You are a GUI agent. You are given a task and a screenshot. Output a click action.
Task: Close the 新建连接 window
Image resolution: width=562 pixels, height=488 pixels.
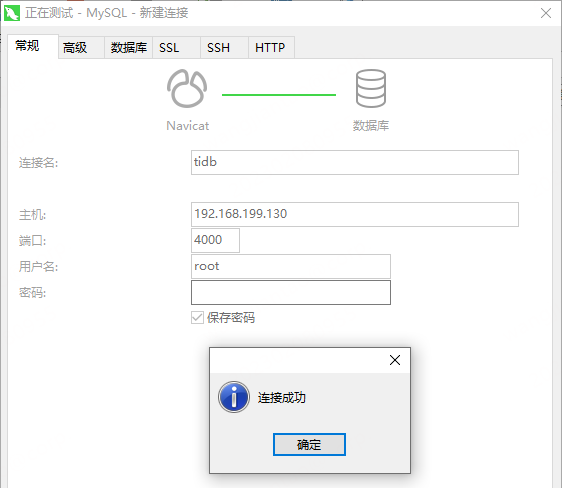point(546,13)
